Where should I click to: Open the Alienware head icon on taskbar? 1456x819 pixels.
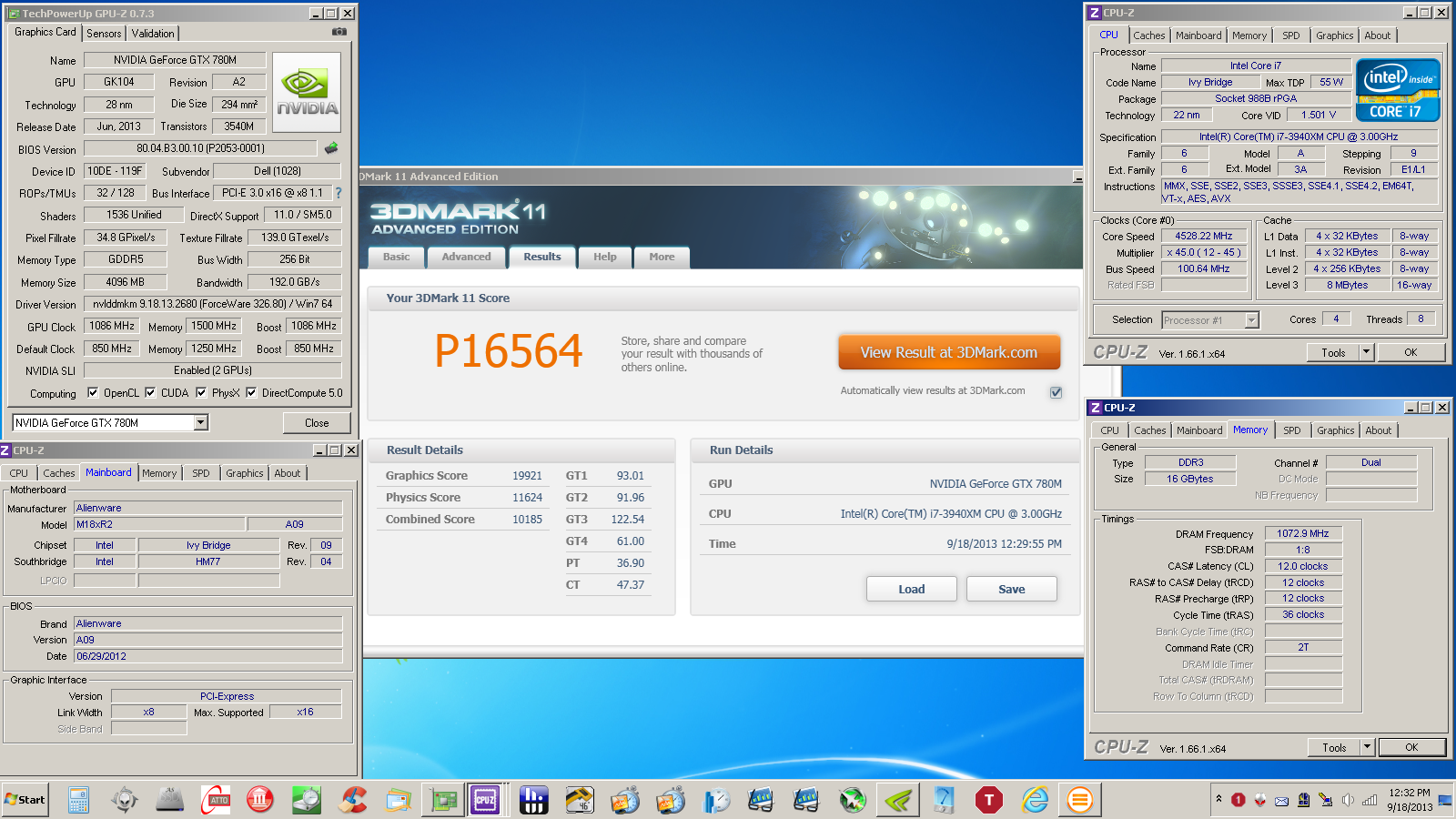pyautogui.click(x=124, y=800)
